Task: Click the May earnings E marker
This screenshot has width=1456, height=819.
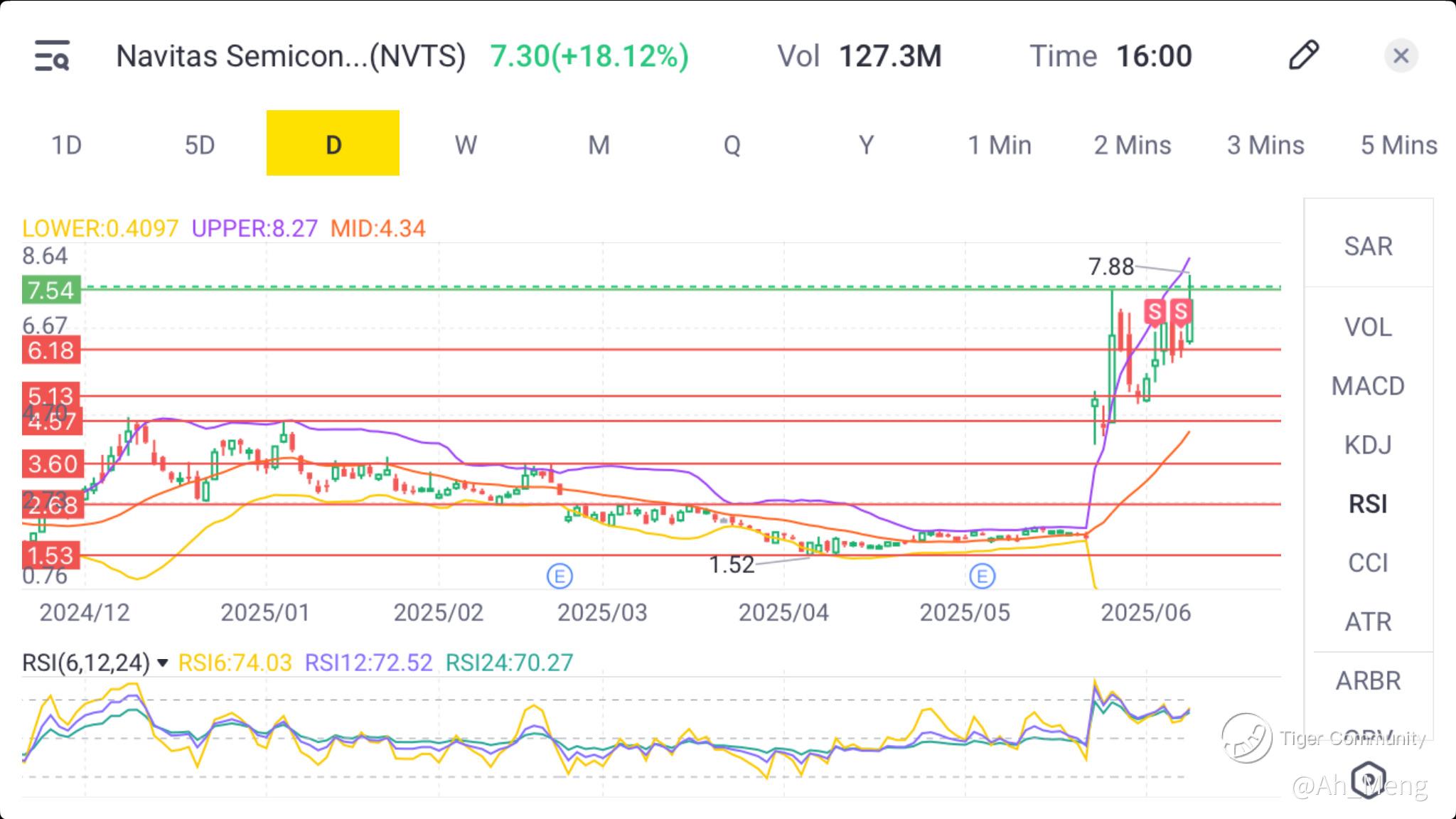Action: click(982, 576)
